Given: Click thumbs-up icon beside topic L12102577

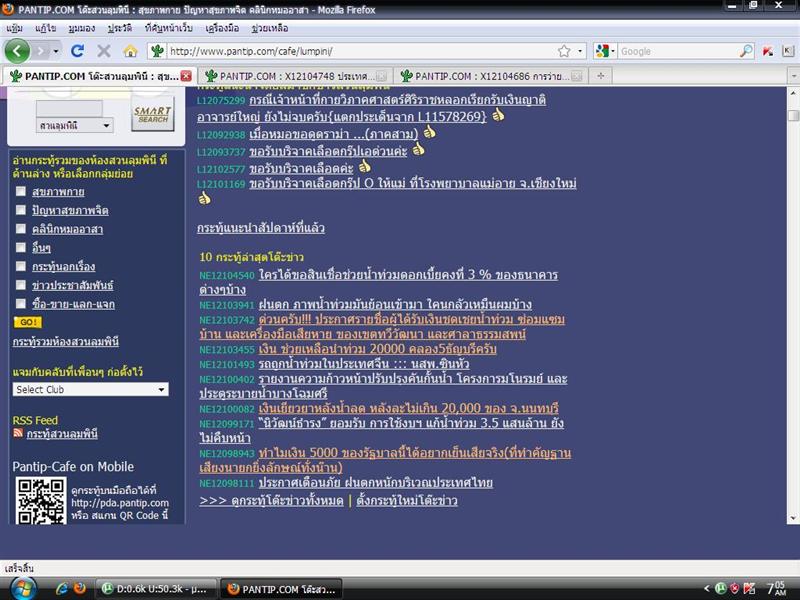Looking at the screenshot, I should click(364, 166).
